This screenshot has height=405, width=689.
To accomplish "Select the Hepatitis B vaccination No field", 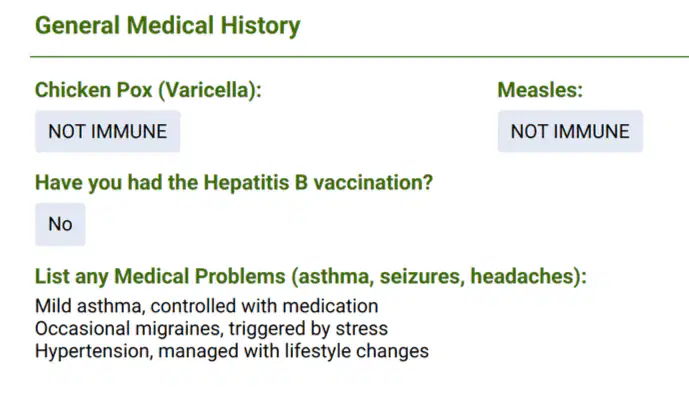I will 60,224.
